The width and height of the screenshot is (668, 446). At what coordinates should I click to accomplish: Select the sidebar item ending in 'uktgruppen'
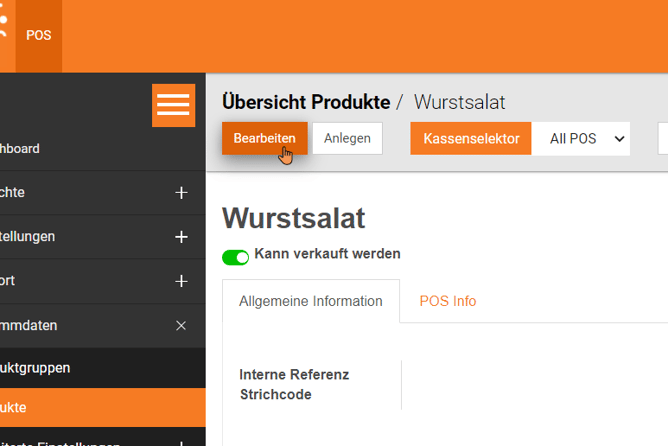35,368
